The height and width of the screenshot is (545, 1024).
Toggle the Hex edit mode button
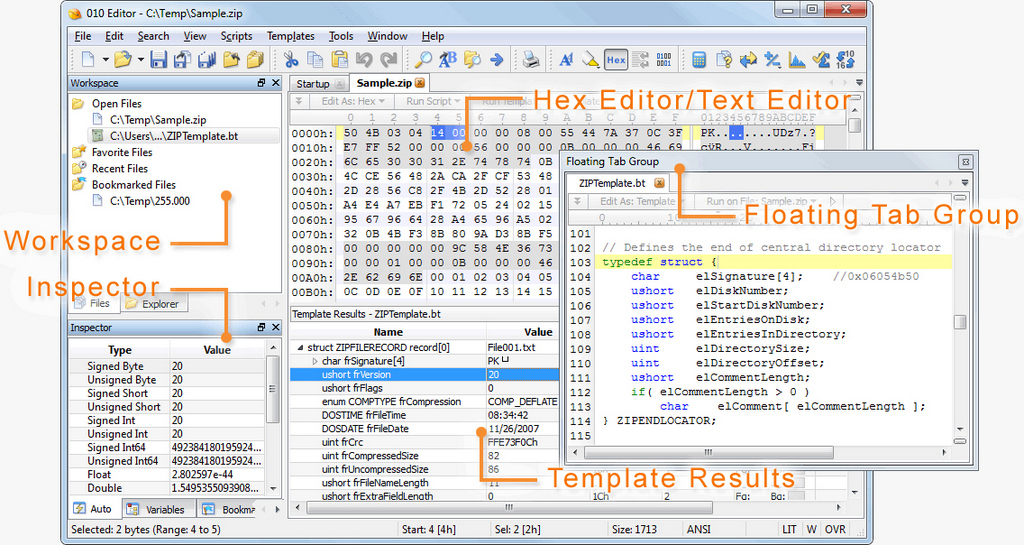click(x=615, y=60)
